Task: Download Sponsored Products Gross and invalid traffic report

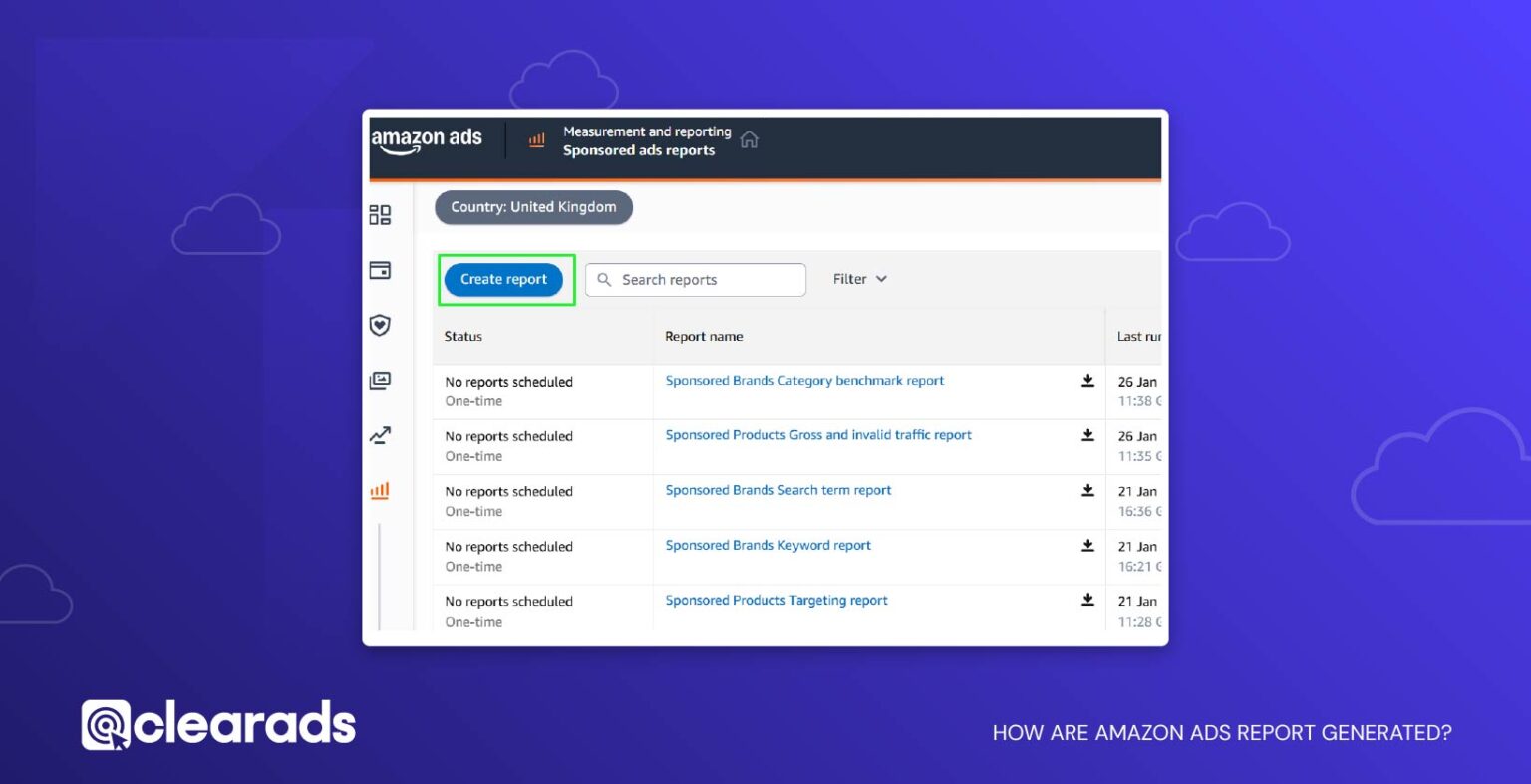Action: 1087,435
